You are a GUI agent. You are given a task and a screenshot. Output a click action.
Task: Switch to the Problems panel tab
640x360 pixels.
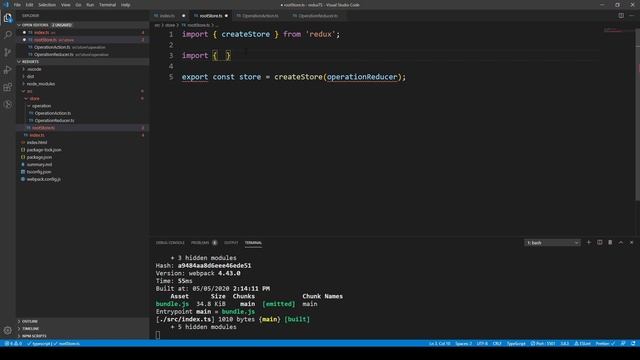(200, 243)
